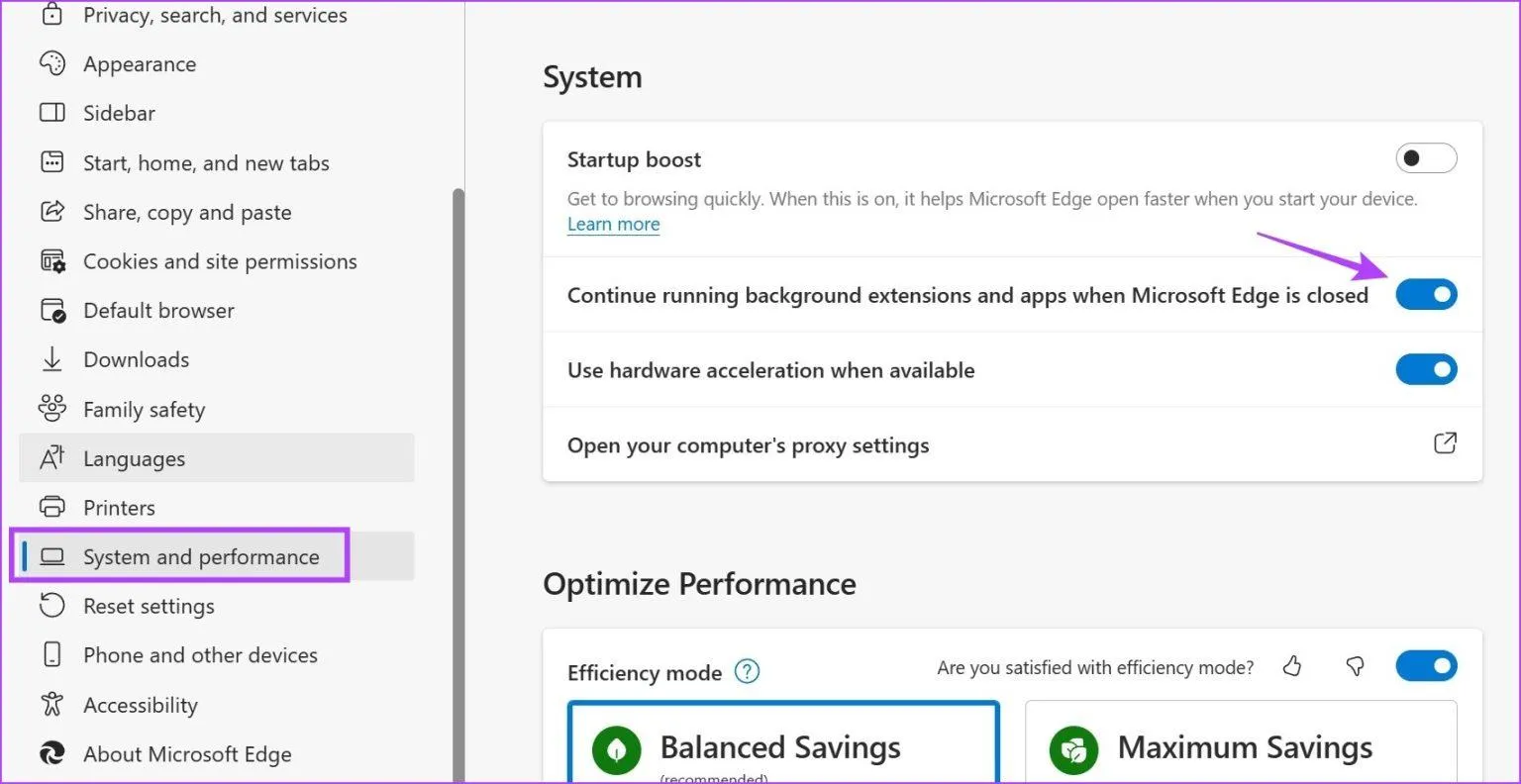The height and width of the screenshot is (784, 1521).
Task: Give thumbs down for efficiency mode
Action: pos(1356,666)
